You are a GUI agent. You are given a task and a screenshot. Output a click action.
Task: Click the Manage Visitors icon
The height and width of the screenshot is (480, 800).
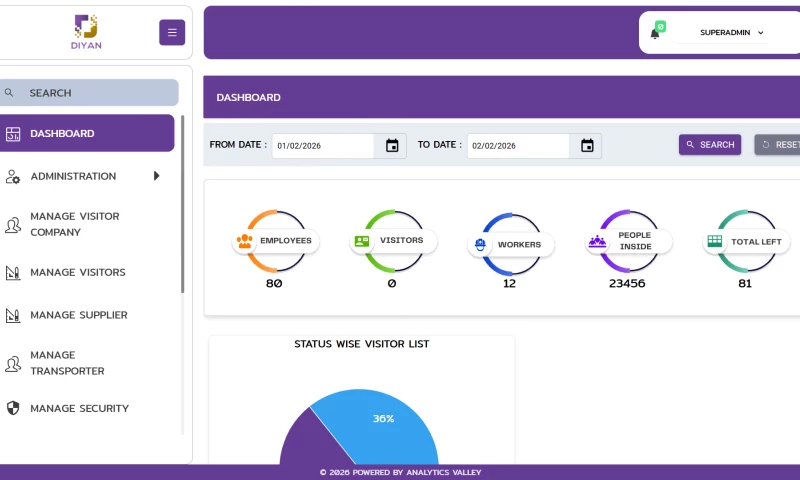[x=13, y=273]
